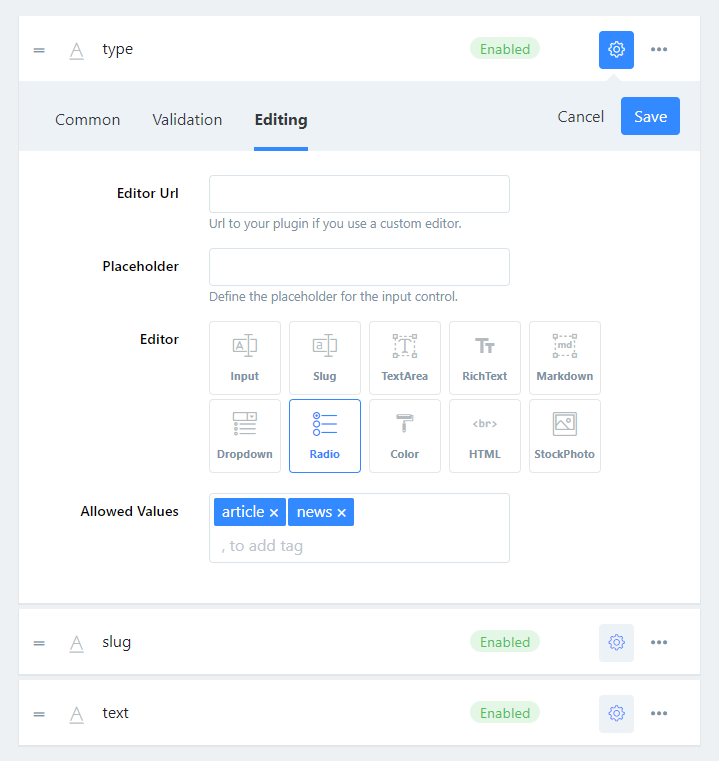Choose the Slug editor option

point(325,358)
